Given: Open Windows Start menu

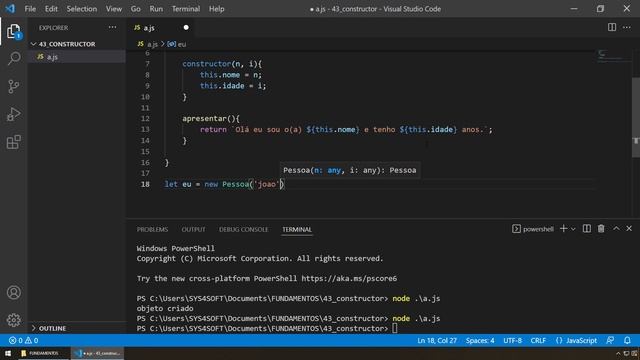Looking at the screenshot, I should 8,353.
